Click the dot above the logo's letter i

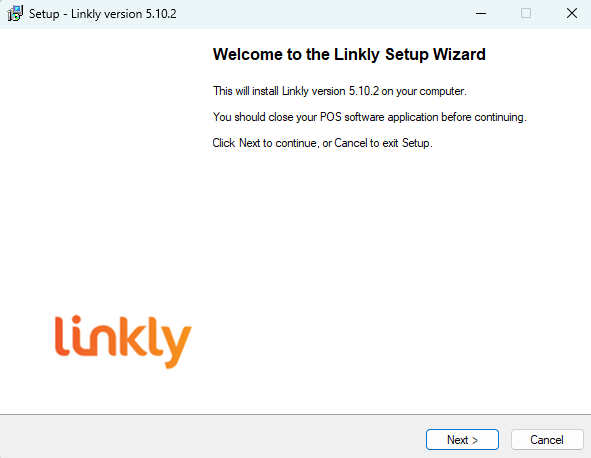(x=77, y=320)
